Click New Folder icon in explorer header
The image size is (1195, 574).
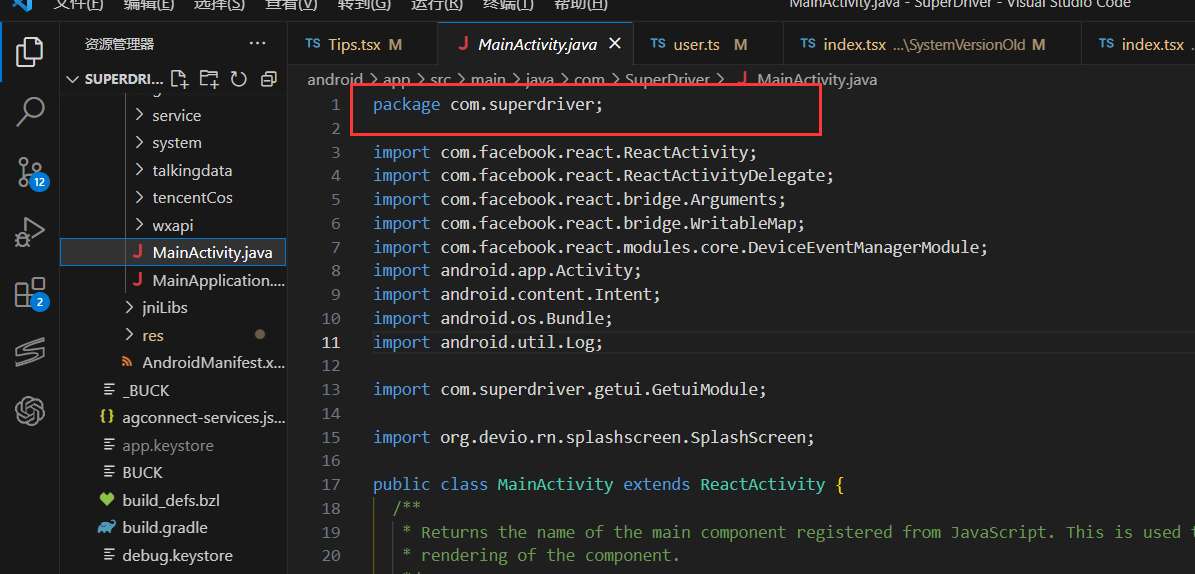tap(208, 79)
